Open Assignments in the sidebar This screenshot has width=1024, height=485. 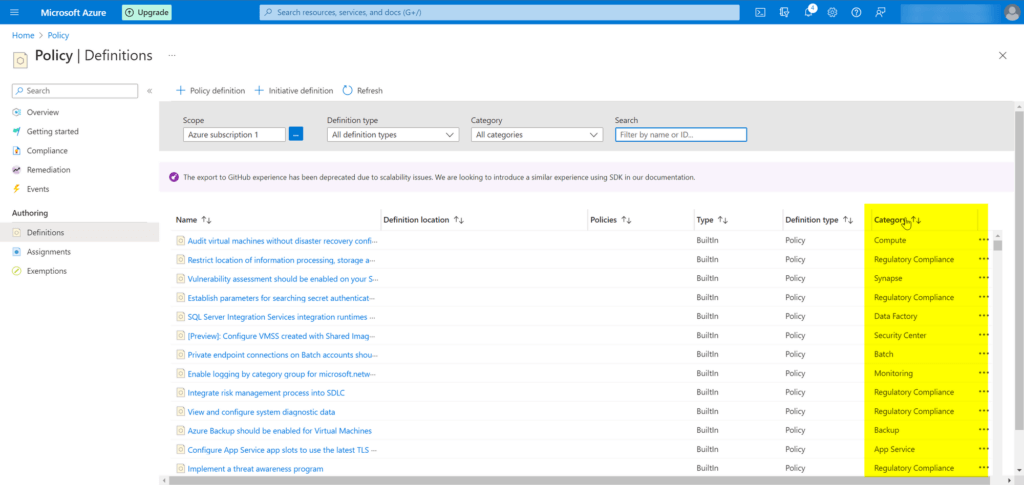tap(48, 252)
